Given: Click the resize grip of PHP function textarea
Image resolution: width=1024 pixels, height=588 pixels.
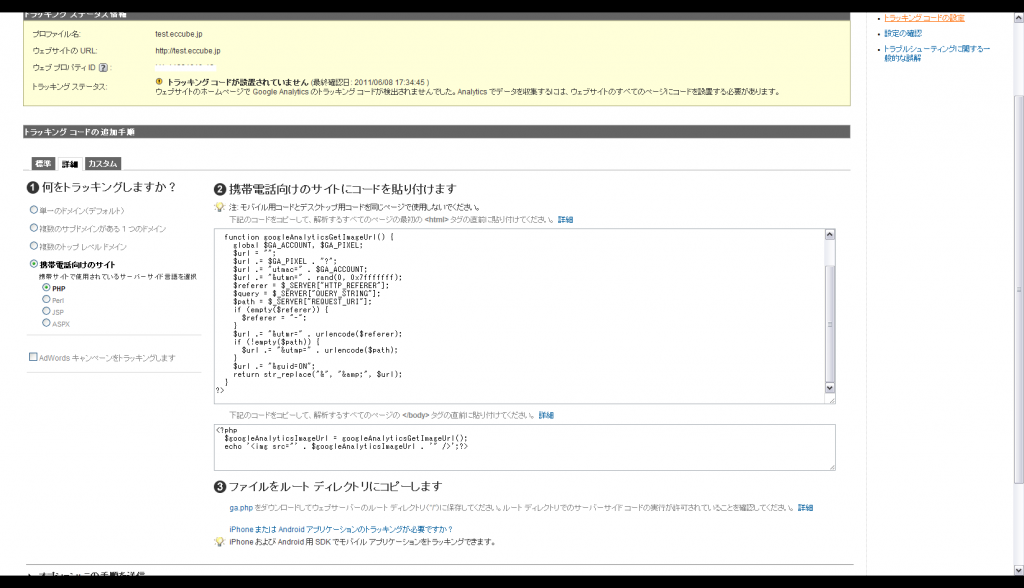Looking at the screenshot, I should [831, 400].
